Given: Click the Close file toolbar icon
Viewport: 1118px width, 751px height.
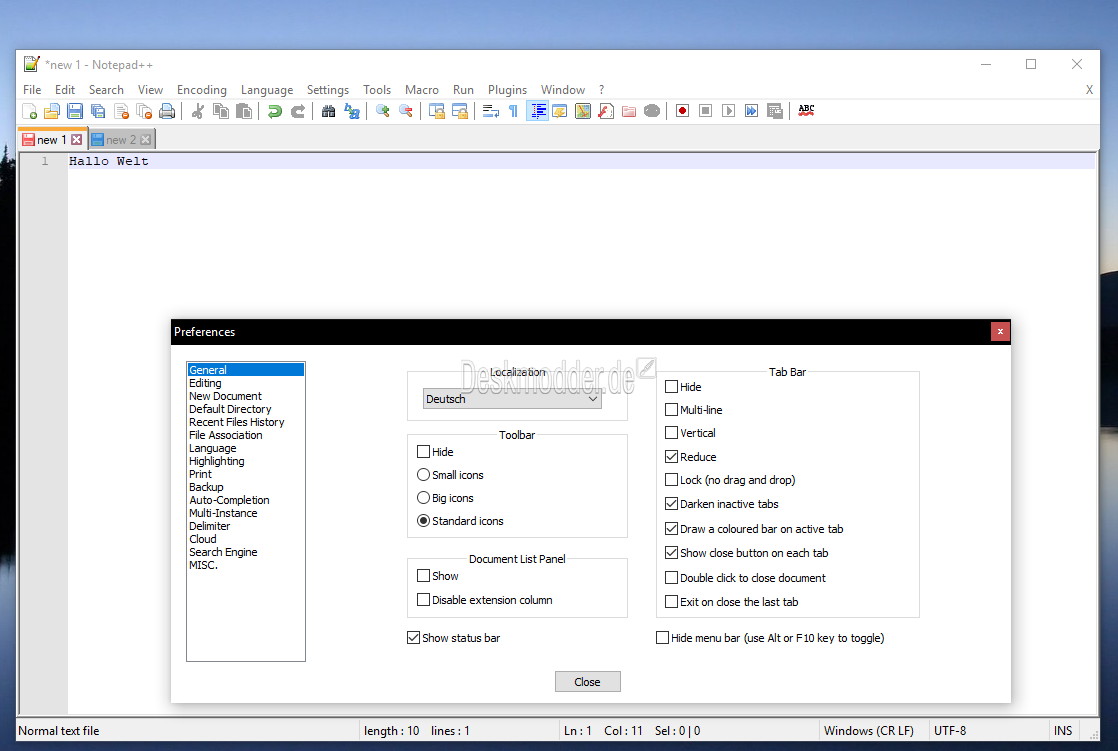Looking at the screenshot, I should 121,111.
